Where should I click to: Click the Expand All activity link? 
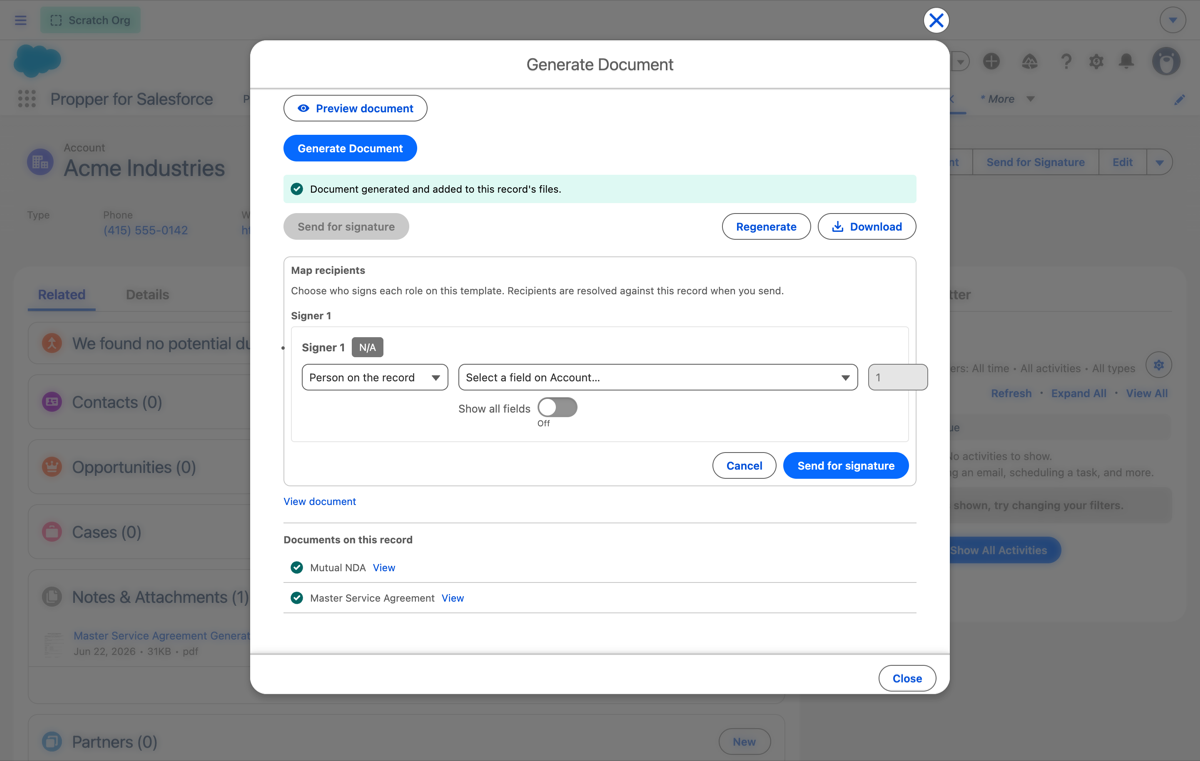pyautogui.click(x=1078, y=393)
